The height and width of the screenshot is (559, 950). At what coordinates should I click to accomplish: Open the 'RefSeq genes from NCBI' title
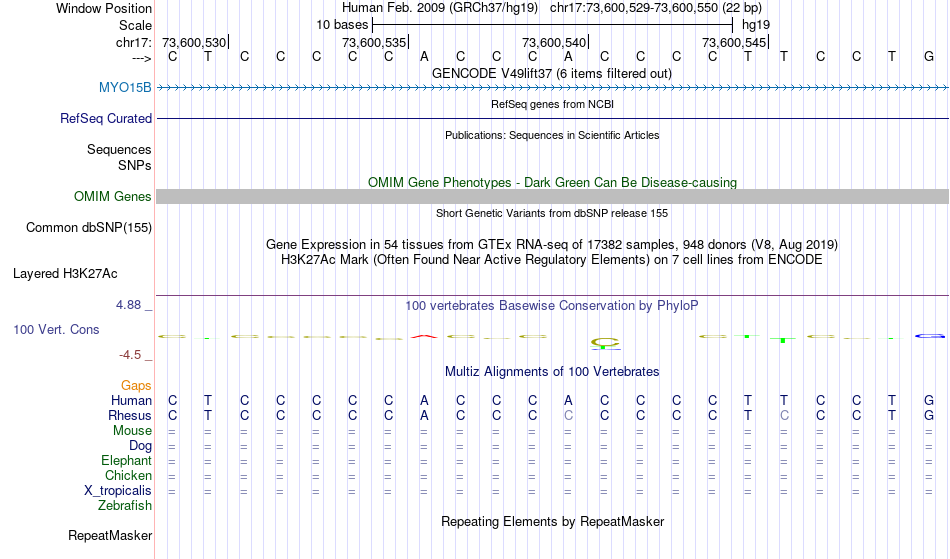(552, 104)
